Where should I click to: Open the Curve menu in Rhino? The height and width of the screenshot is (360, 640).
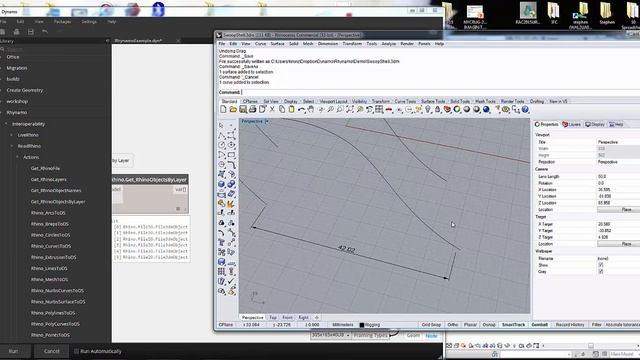click(260, 44)
